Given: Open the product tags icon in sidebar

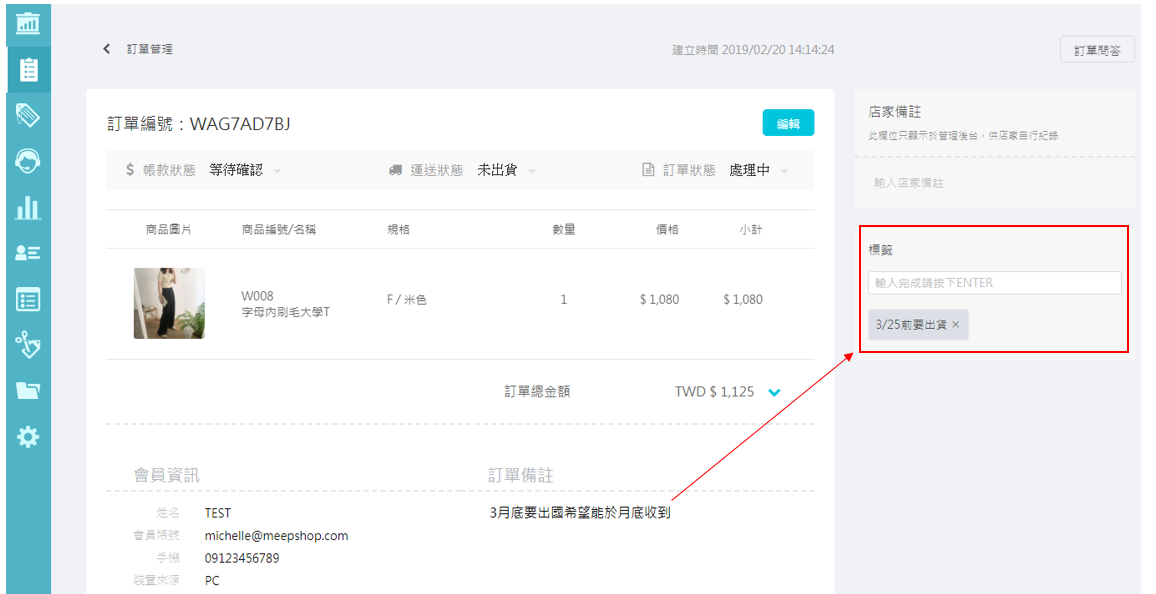Looking at the screenshot, I should point(28,115).
